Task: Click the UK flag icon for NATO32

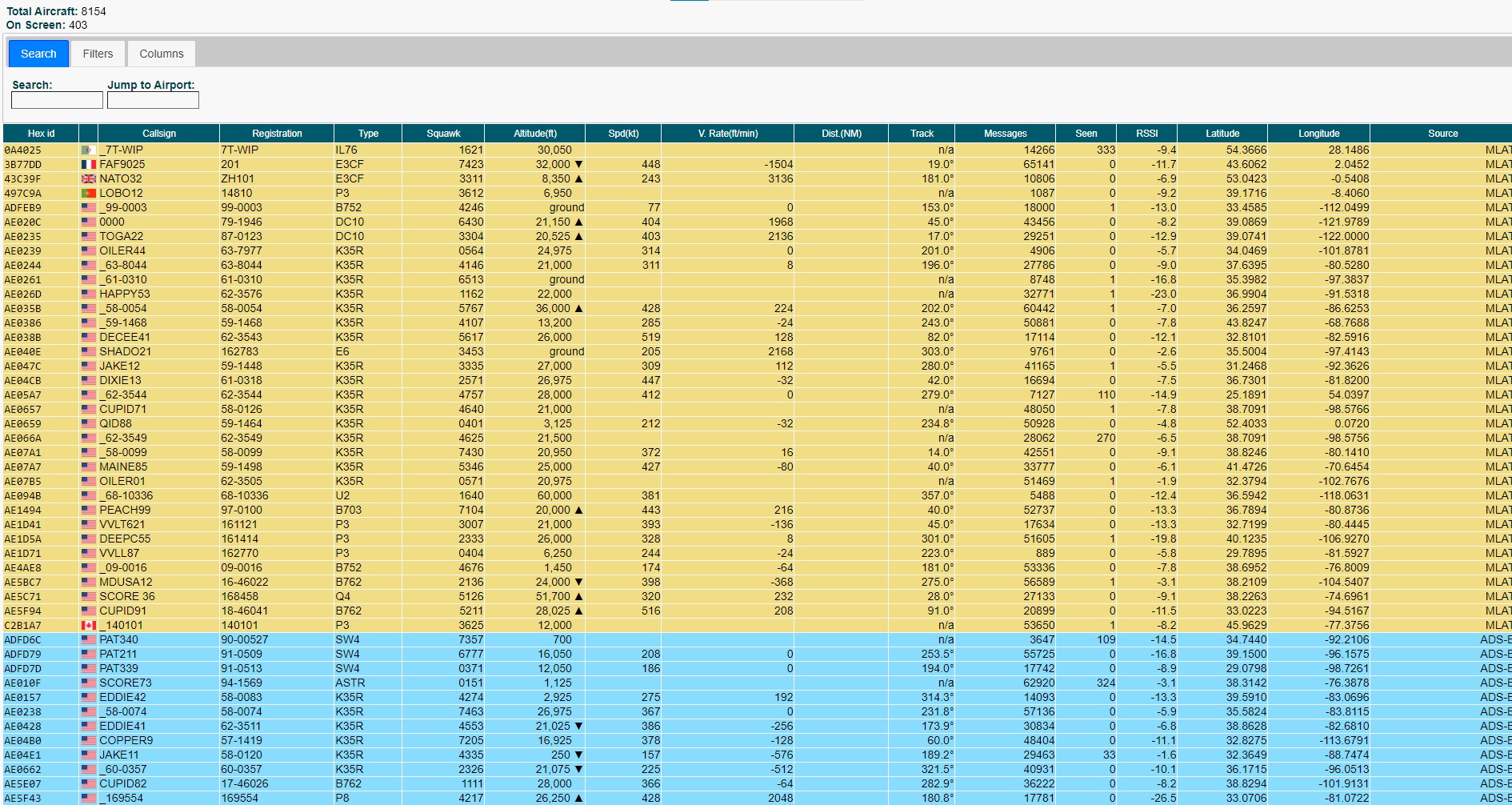Action: pos(88,179)
